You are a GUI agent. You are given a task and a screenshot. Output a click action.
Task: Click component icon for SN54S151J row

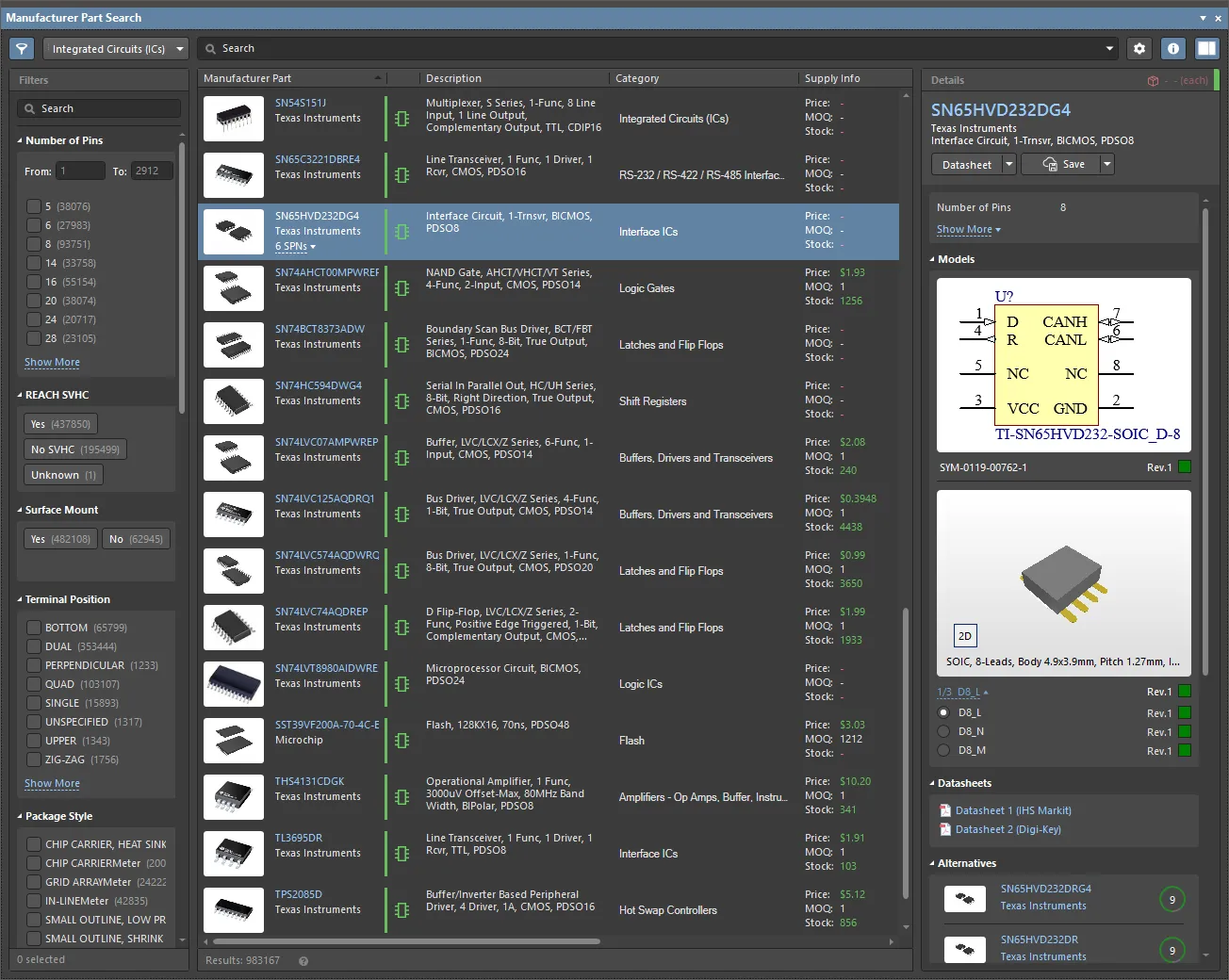[402, 119]
